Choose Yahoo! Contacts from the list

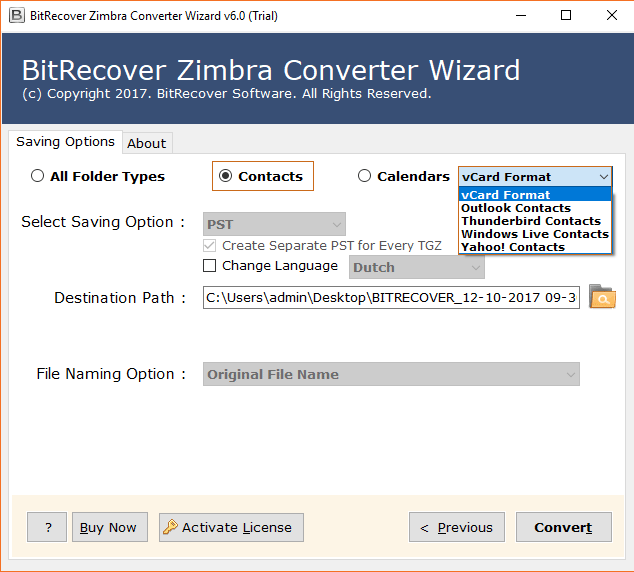pos(535,247)
